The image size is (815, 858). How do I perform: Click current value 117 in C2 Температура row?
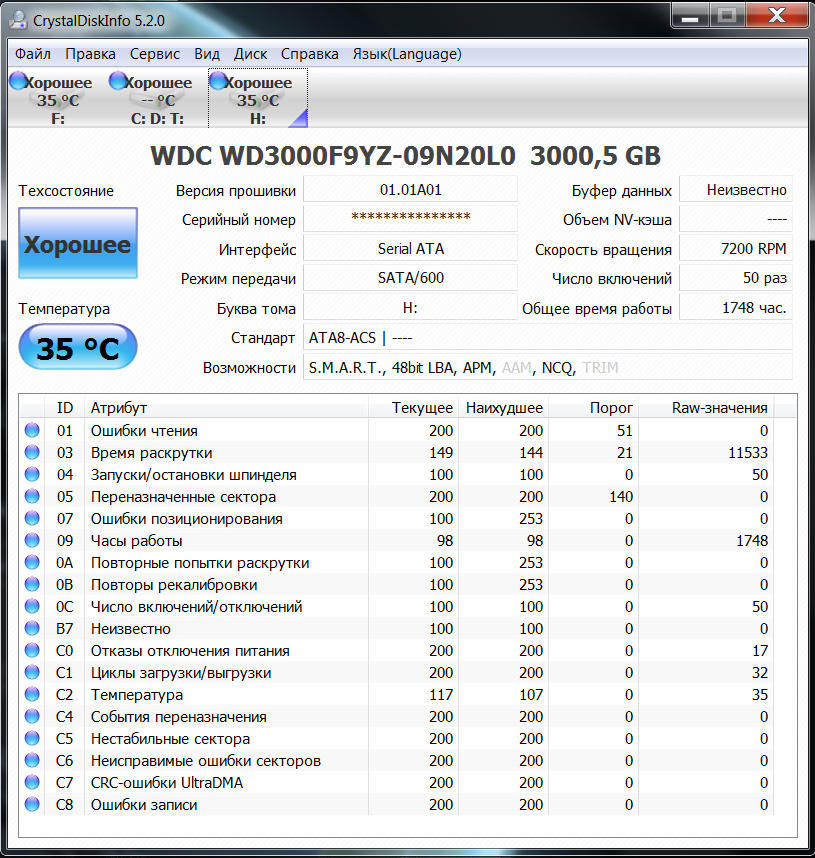pyautogui.click(x=441, y=694)
